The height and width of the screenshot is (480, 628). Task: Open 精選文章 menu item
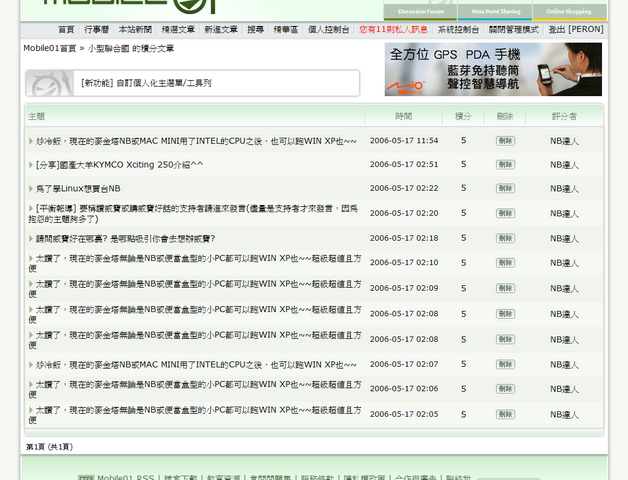pyautogui.click(x=178, y=30)
